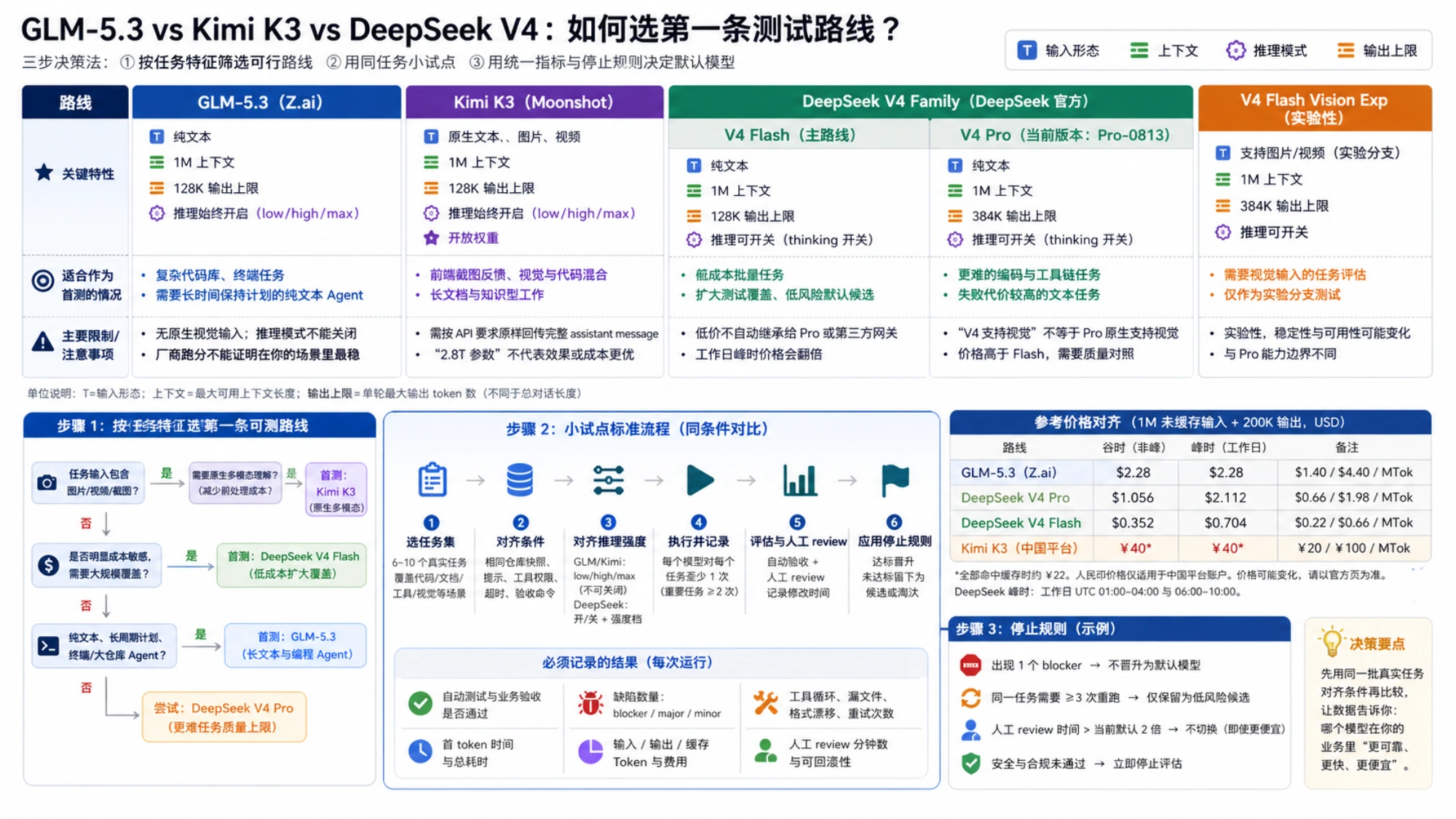This screenshot has width=1456, height=819.
Task: Click the pie chart icon beside 输入/输出/缓存
Action: pyautogui.click(x=590, y=751)
